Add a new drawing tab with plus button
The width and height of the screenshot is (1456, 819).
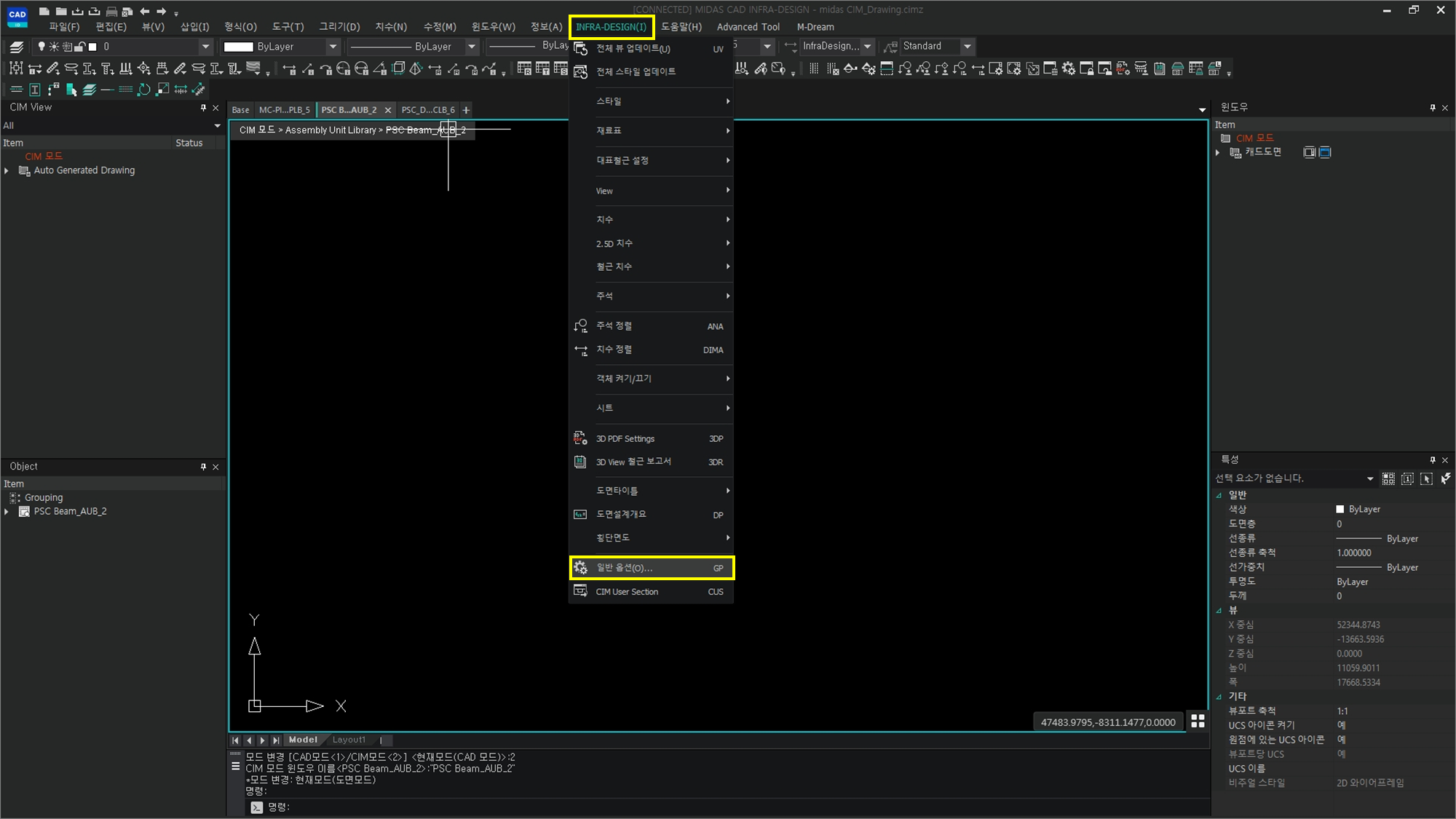(x=466, y=110)
